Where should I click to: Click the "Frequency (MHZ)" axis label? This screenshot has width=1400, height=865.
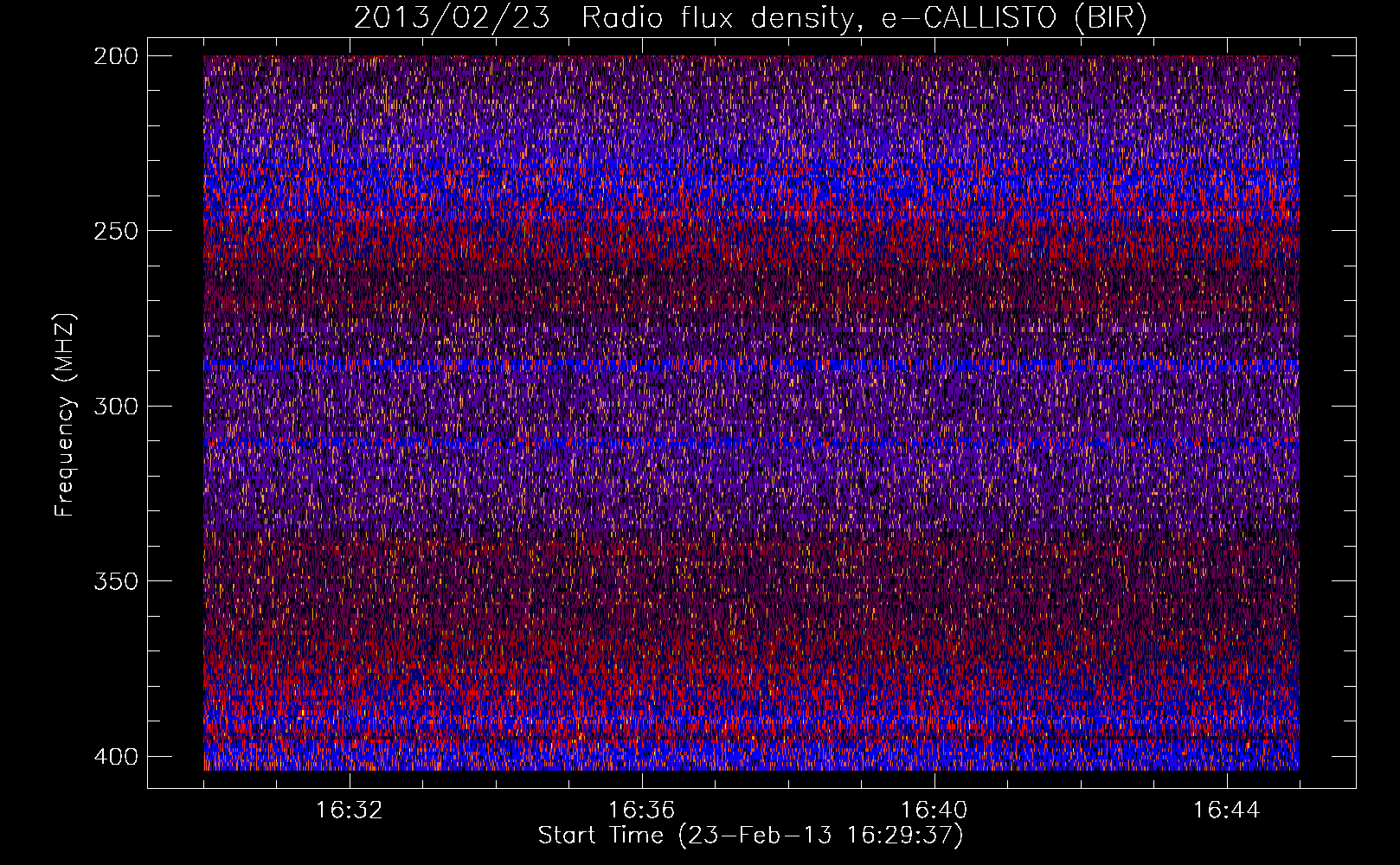[65, 415]
